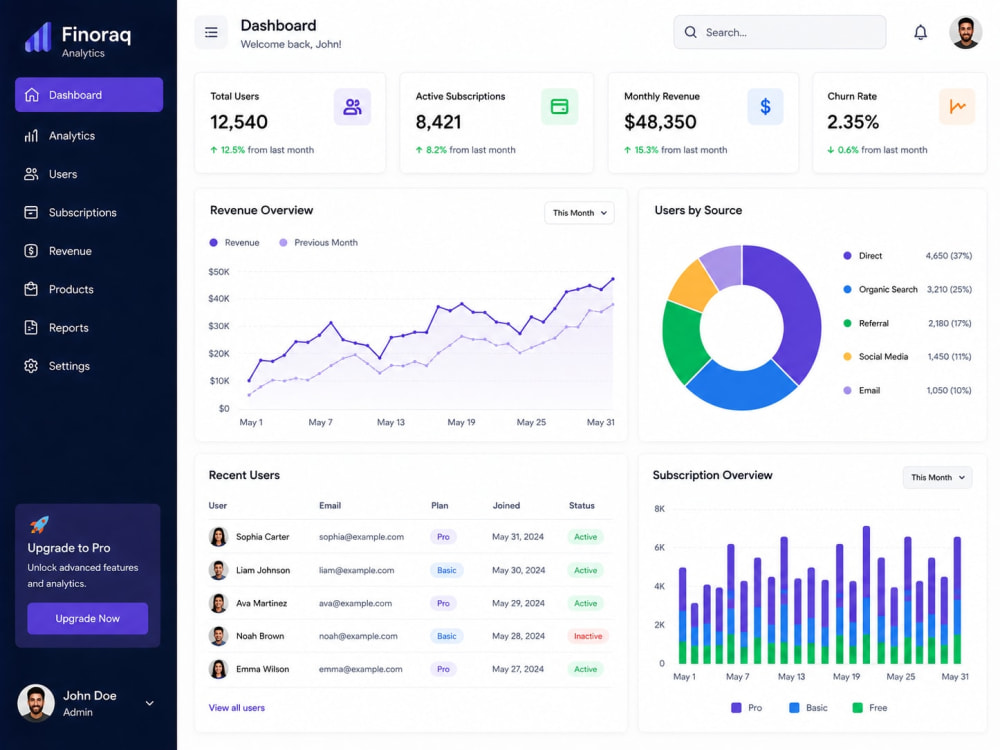This screenshot has height=750, width=1000.
Task: Click the Total Users people icon
Action: click(x=352, y=107)
